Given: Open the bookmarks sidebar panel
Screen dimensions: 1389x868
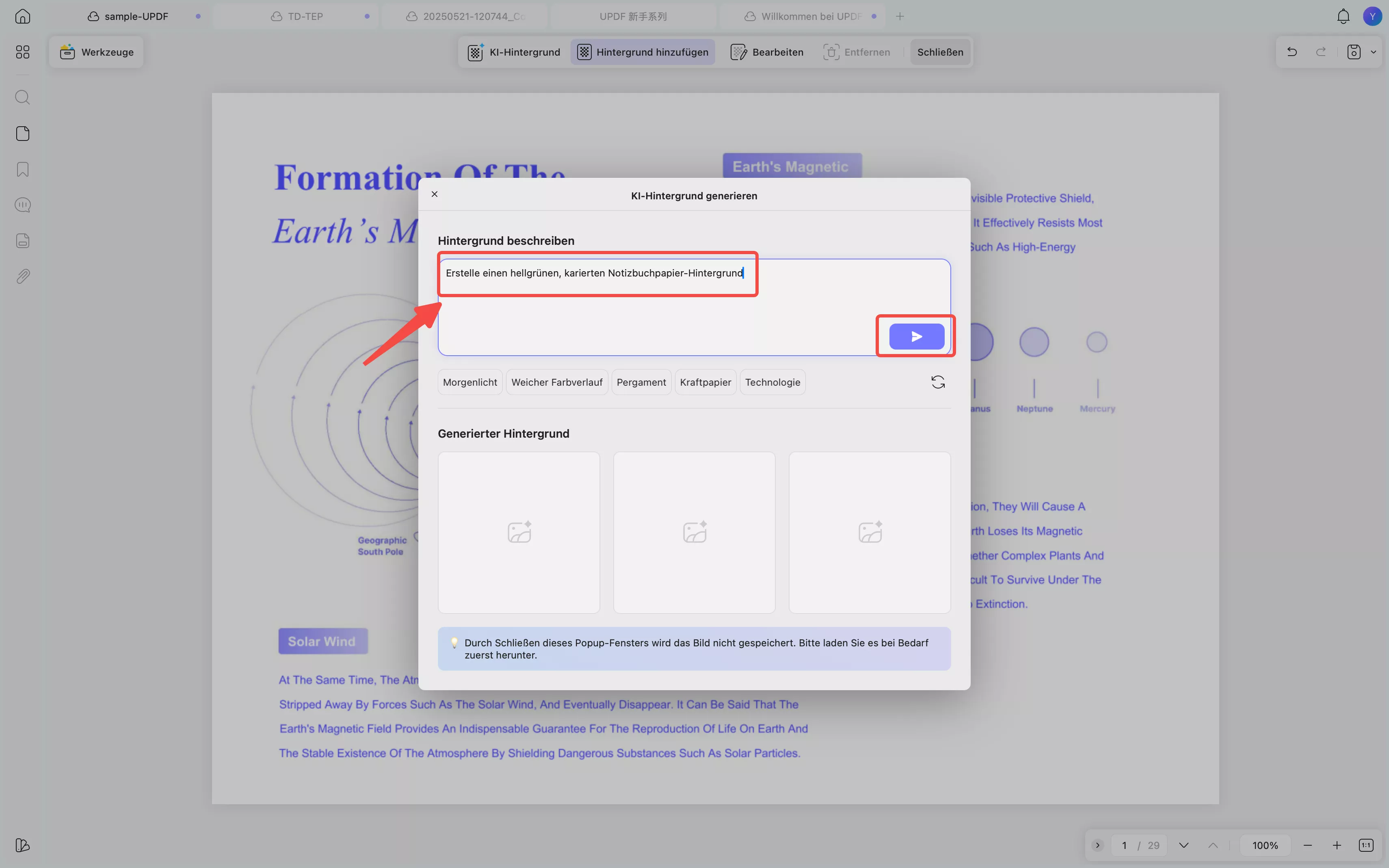Looking at the screenshot, I should click(22, 169).
